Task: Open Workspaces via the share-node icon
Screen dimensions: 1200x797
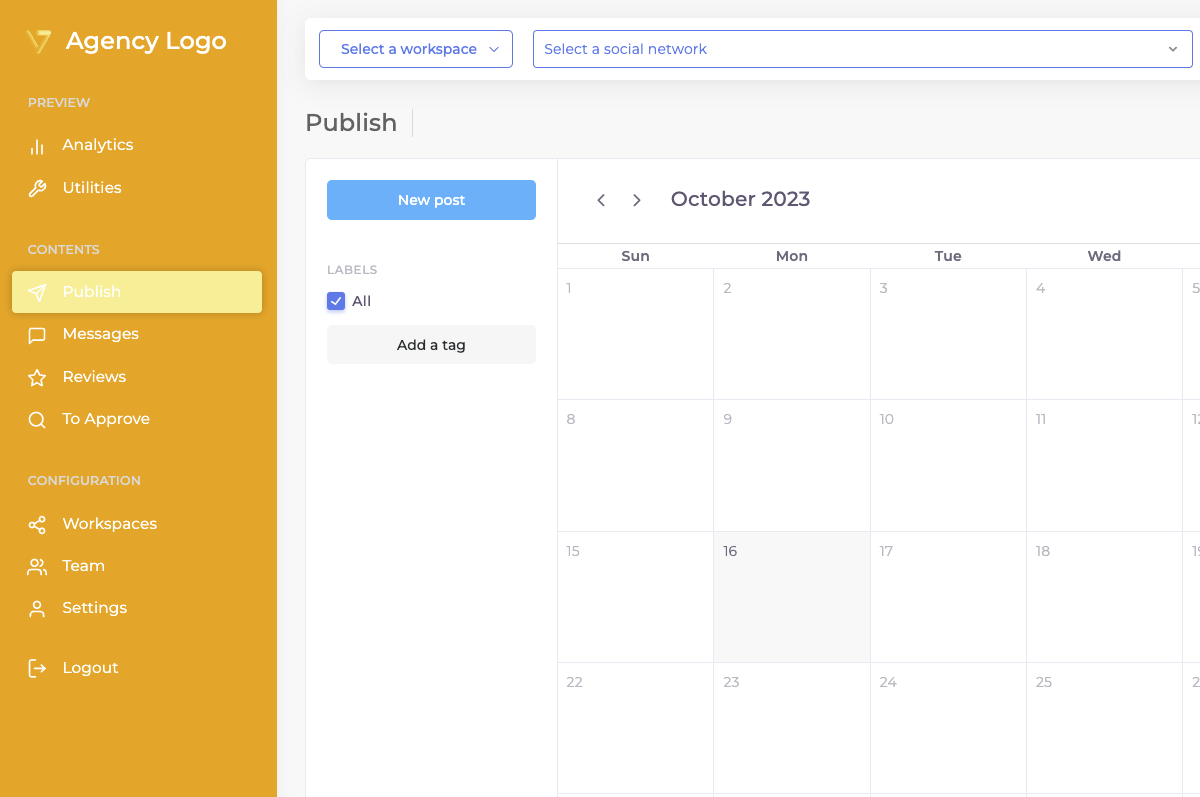Action: (x=37, y=524)
